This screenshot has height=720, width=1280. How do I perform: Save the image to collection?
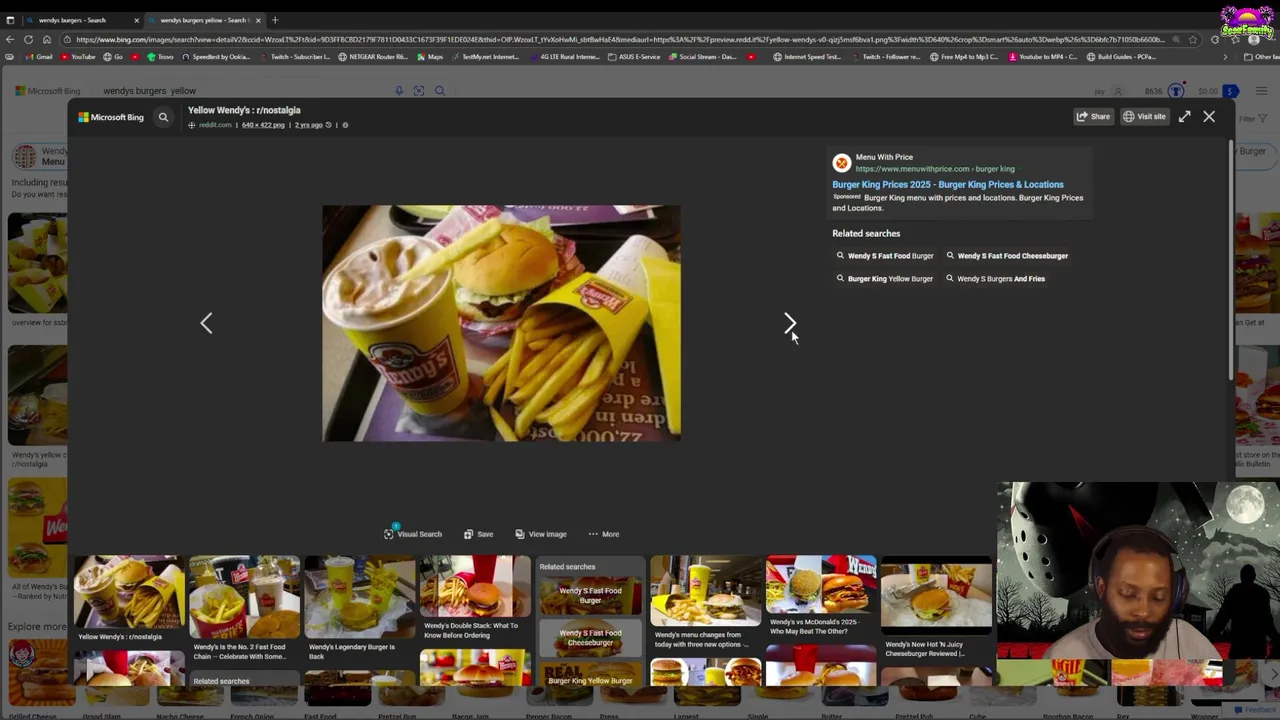(478, 534)
